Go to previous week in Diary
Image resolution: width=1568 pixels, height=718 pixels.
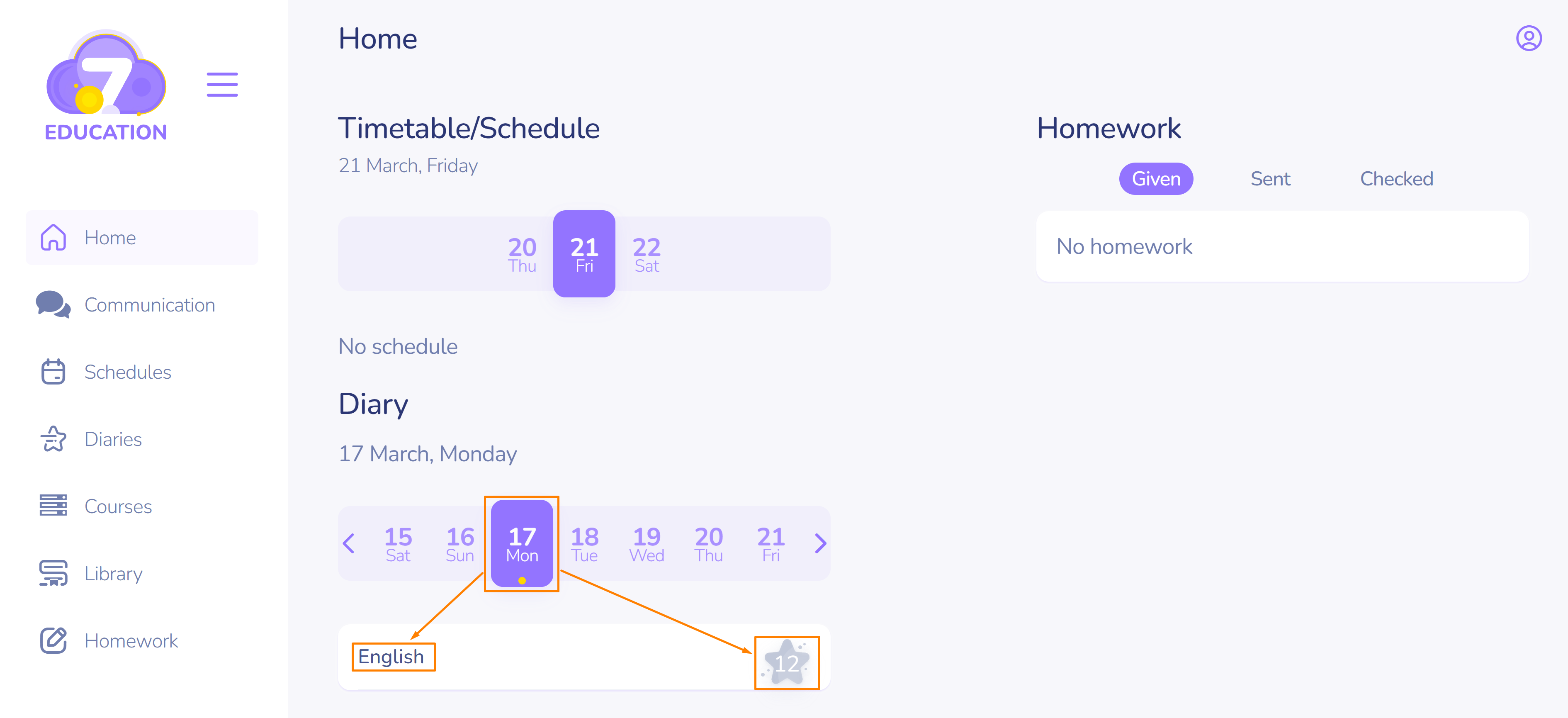[x=349, y=543]
